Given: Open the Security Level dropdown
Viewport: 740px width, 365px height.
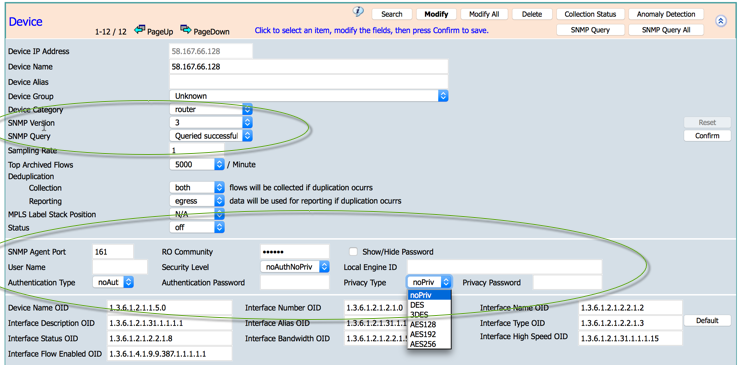Looking at the screenshot, I should (x=294, y=267).
